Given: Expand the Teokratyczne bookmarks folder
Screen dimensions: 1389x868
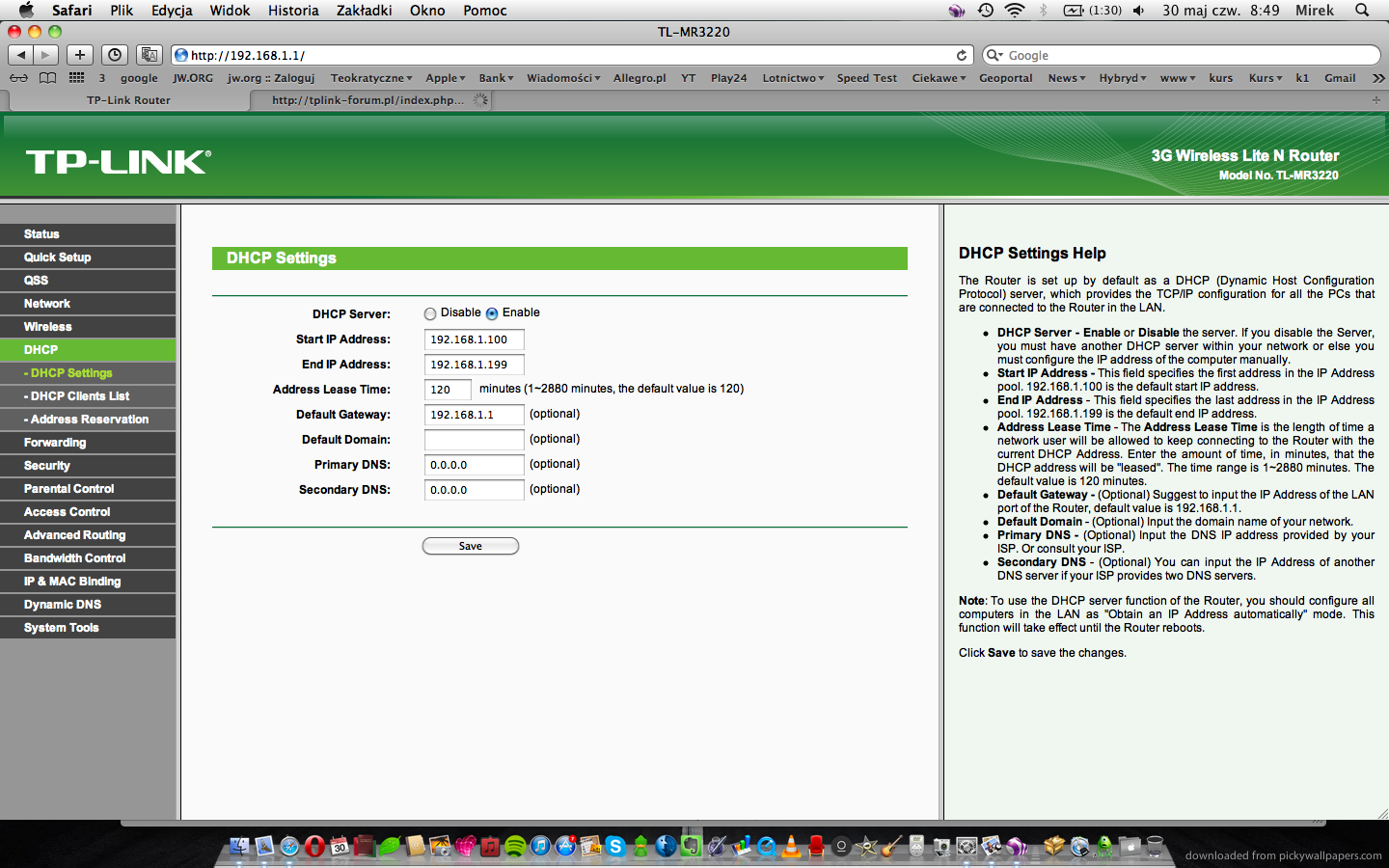Looking at the screenshot, I should click(371, 78).
